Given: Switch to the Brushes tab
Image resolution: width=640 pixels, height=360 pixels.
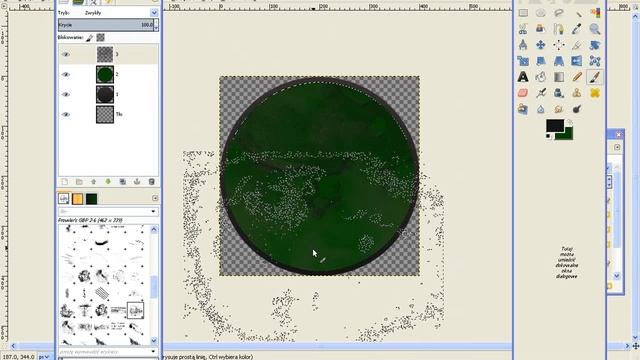Looking at the screenshot, I should click(64, 198).
